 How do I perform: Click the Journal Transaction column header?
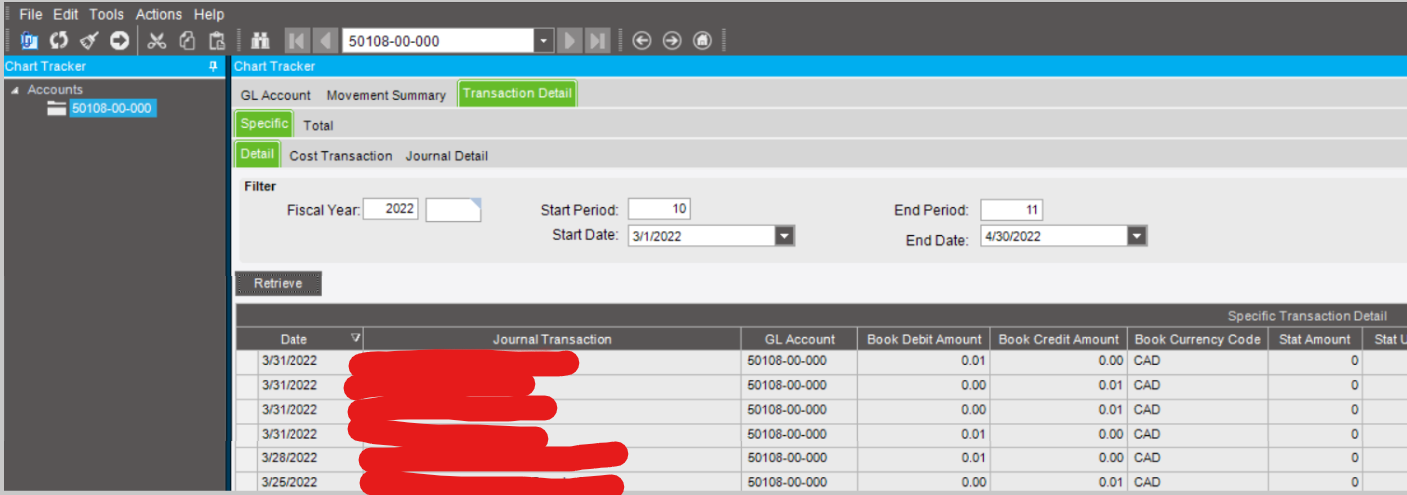552,339
